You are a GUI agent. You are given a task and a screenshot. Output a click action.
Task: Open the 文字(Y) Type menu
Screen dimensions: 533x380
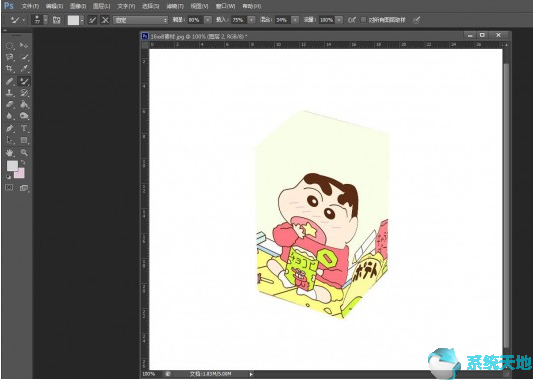pos(126,6)
